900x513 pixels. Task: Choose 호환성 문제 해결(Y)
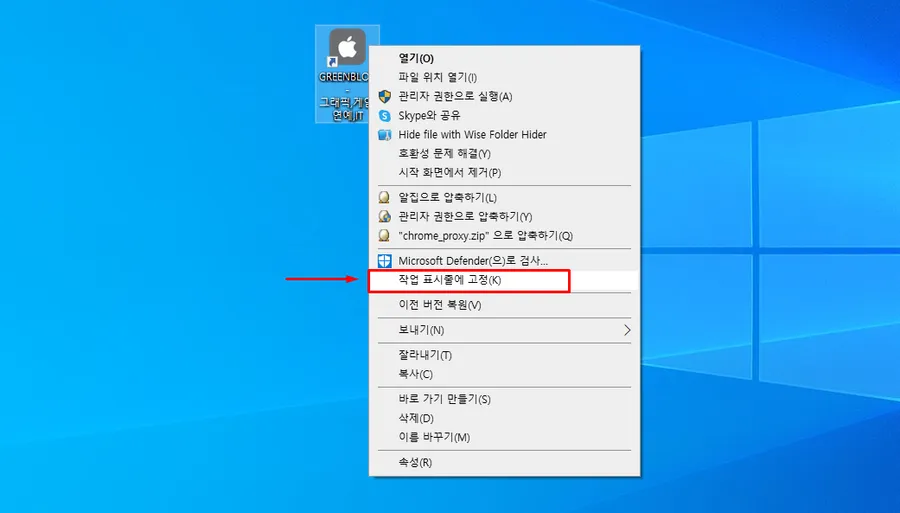pos(504,154)
